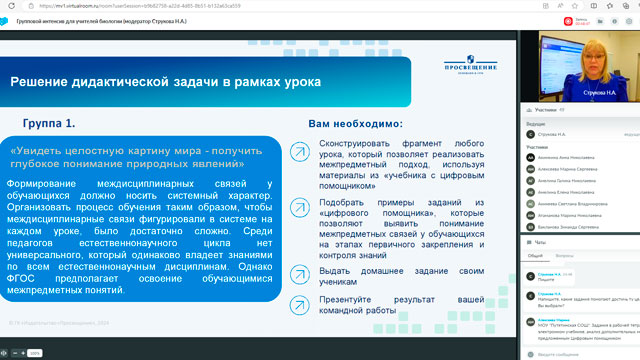This screenshot has width=640, height=360.
Task: Open site info icon in address bar
Action: (31, 6)
